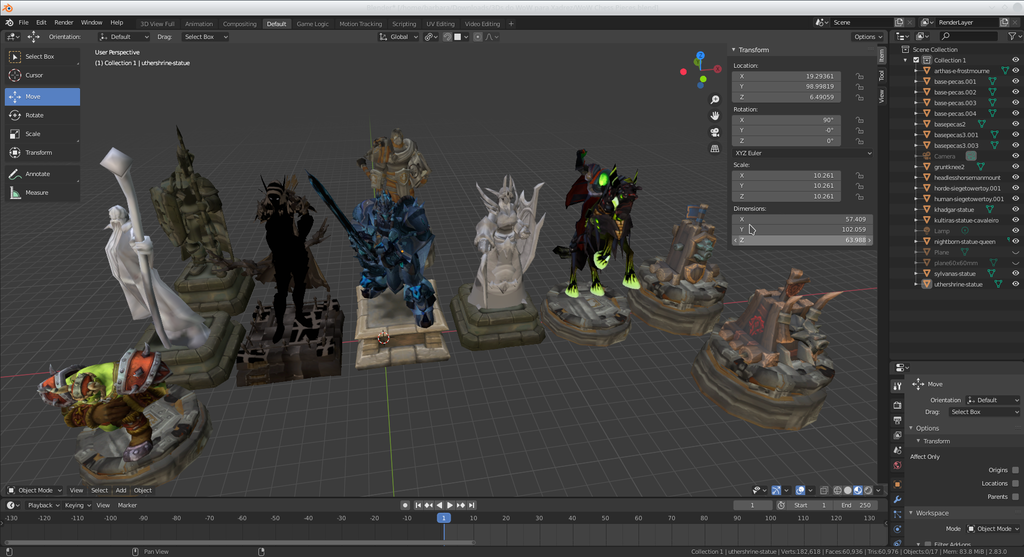
Task: Click the Options button in viewport header
Action: 867,37
